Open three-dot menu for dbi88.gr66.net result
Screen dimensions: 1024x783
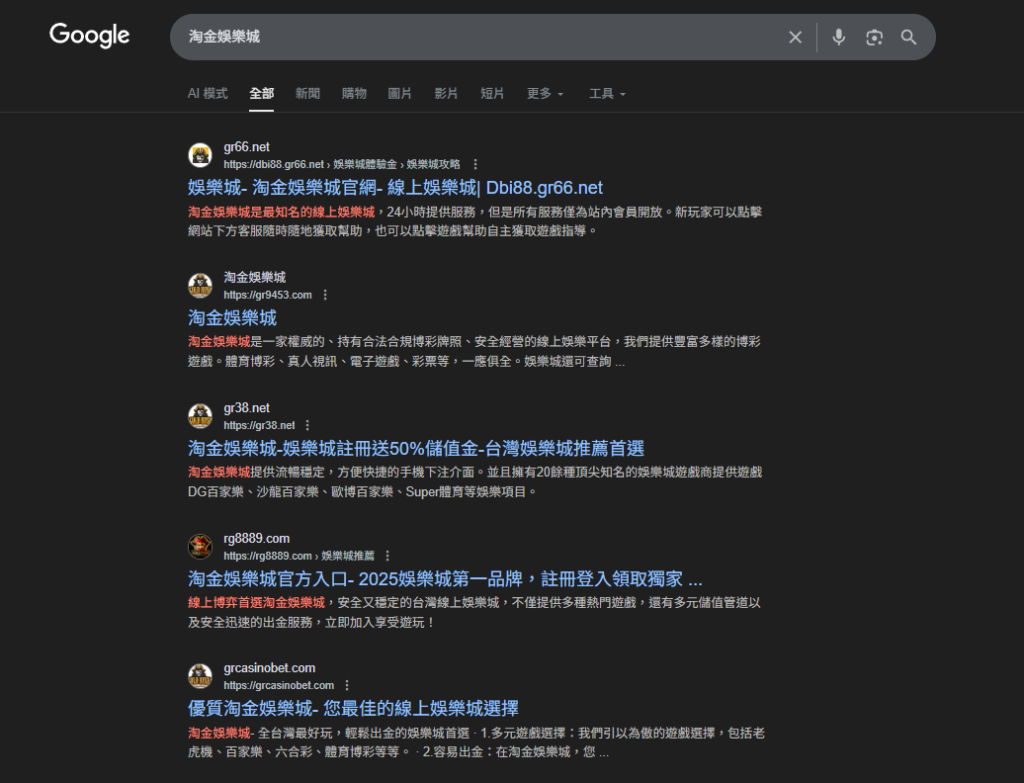(475, 164)
